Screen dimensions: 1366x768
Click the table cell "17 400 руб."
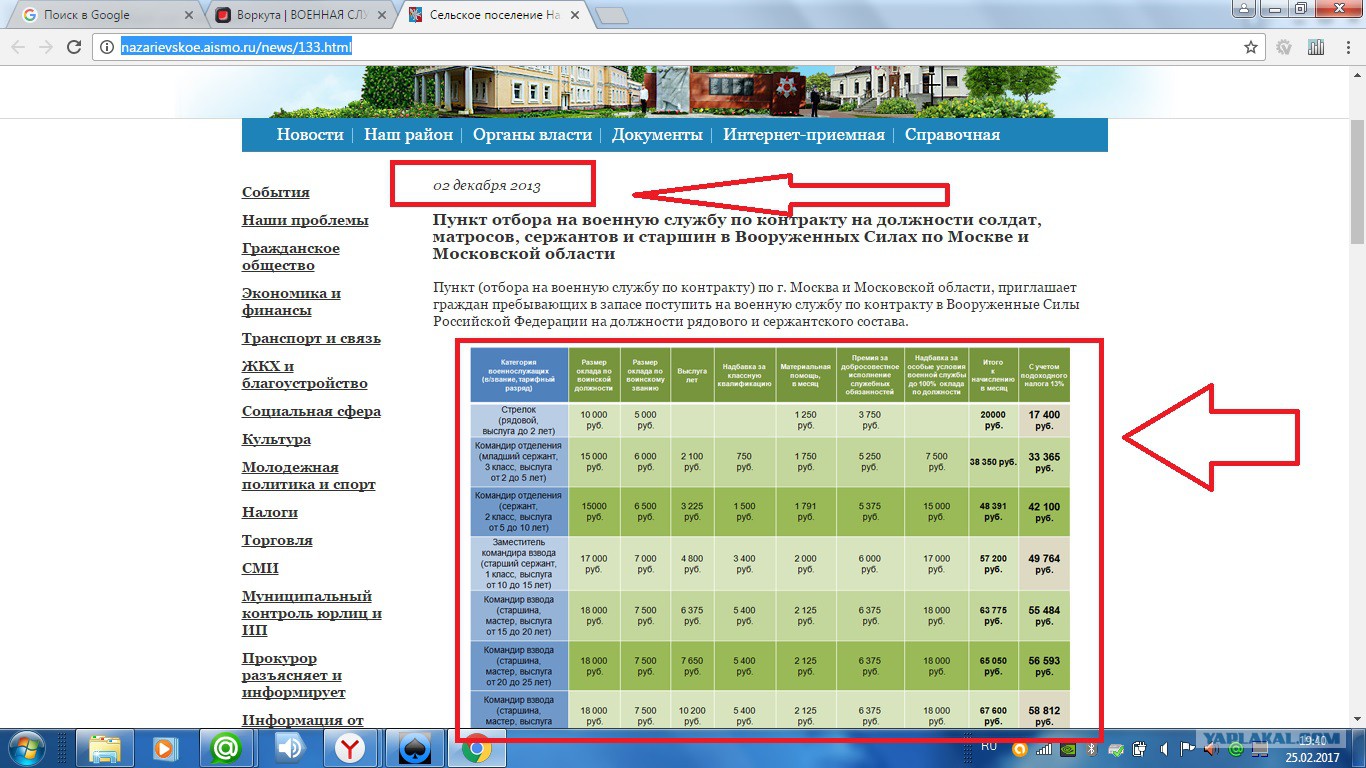point(1044,419)
